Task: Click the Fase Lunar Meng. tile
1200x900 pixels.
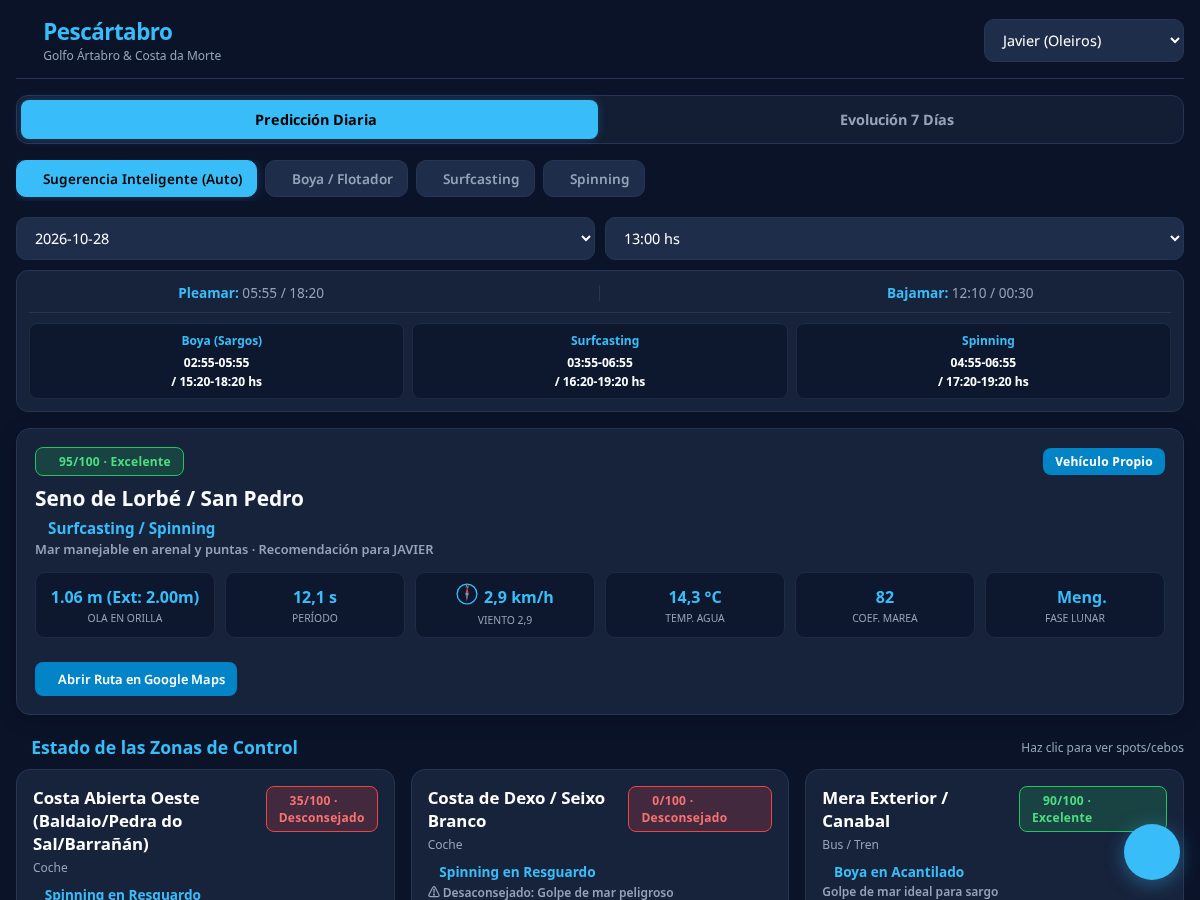Action: [1075, 605]
